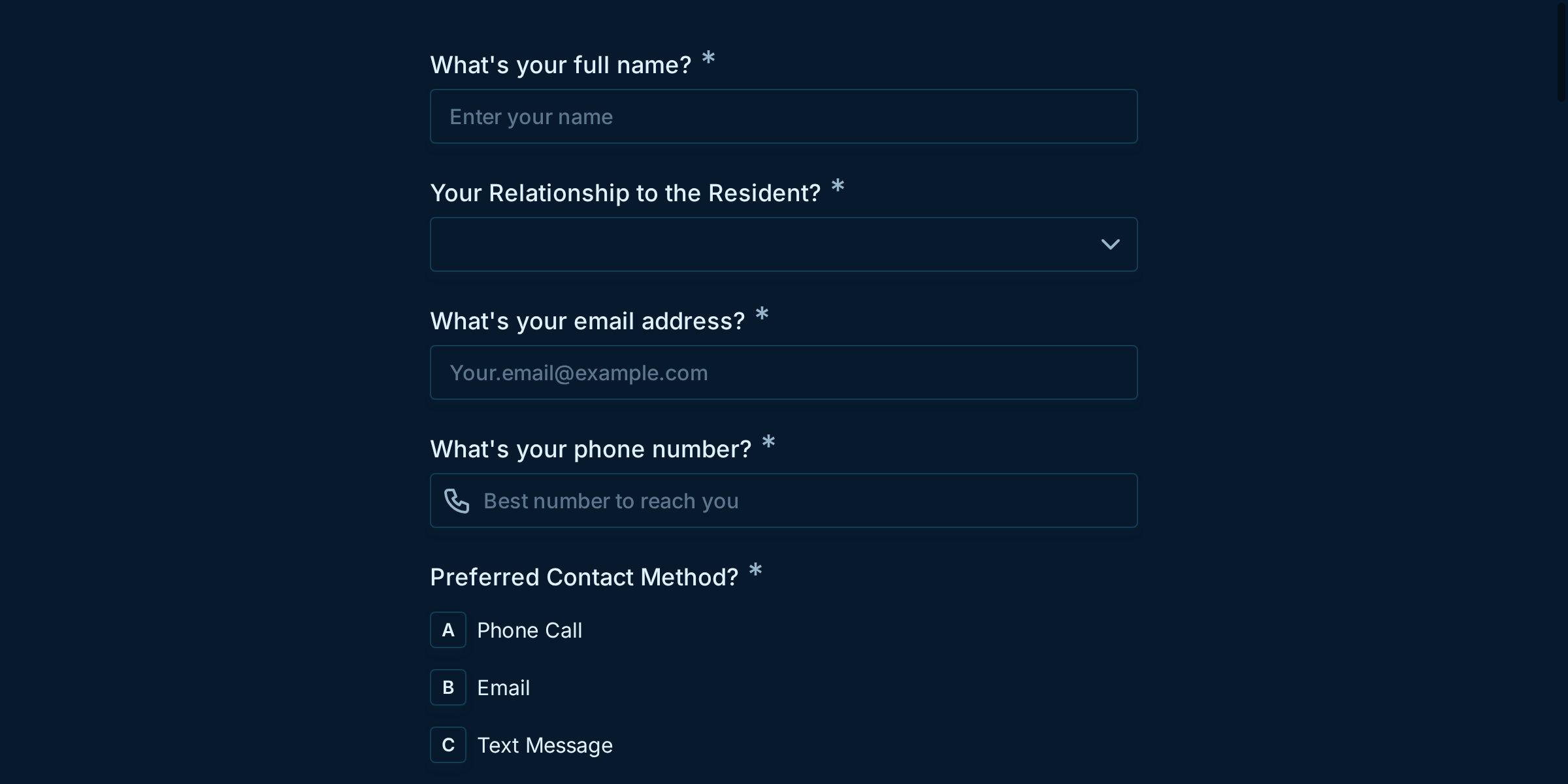
Task: Select Phone Call as contact method
Action: [x=529, y=630]
